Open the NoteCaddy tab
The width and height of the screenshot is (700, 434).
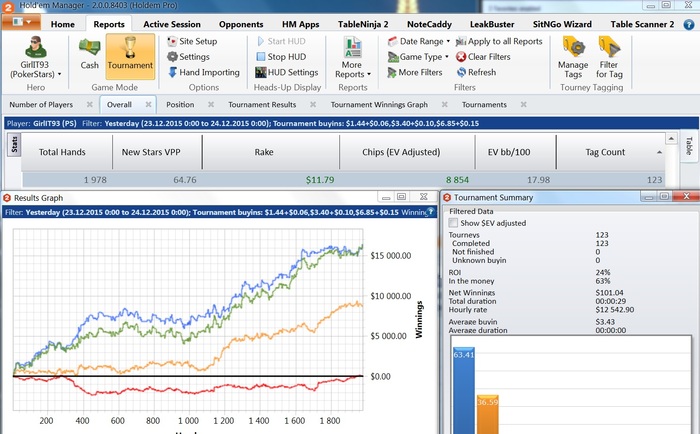429,25
